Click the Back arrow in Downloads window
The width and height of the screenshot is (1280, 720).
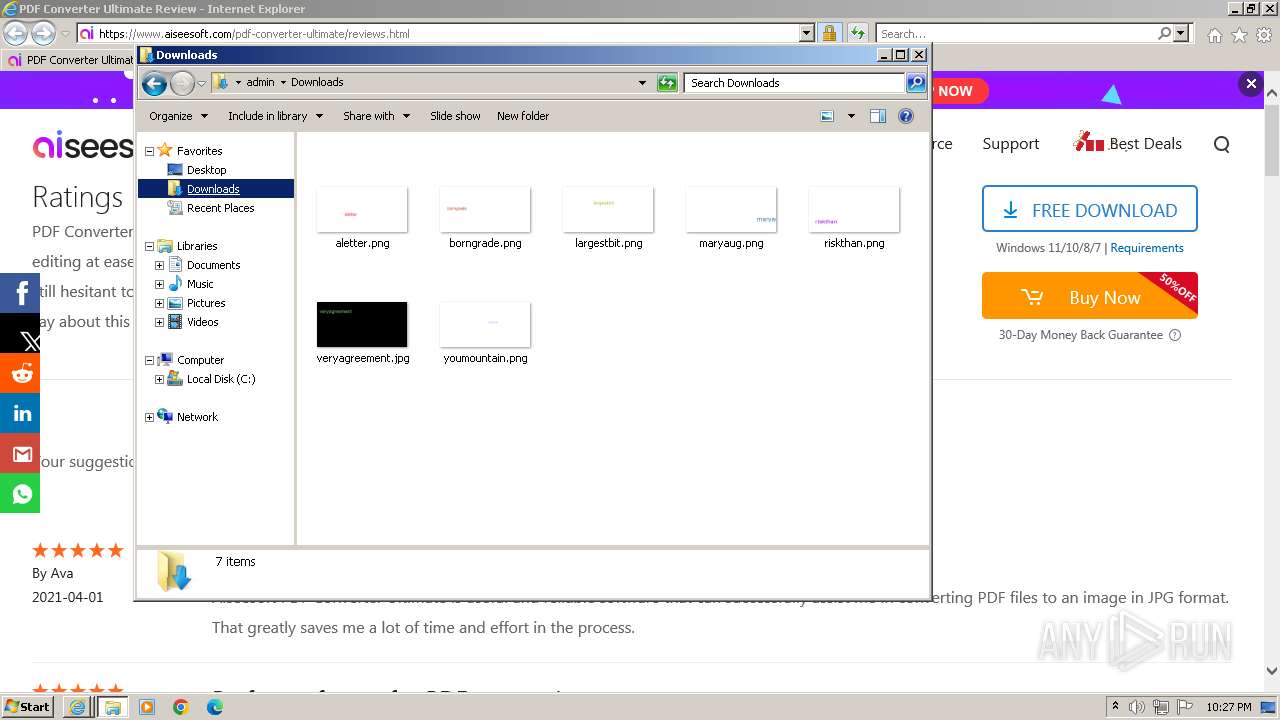[154, 83]
